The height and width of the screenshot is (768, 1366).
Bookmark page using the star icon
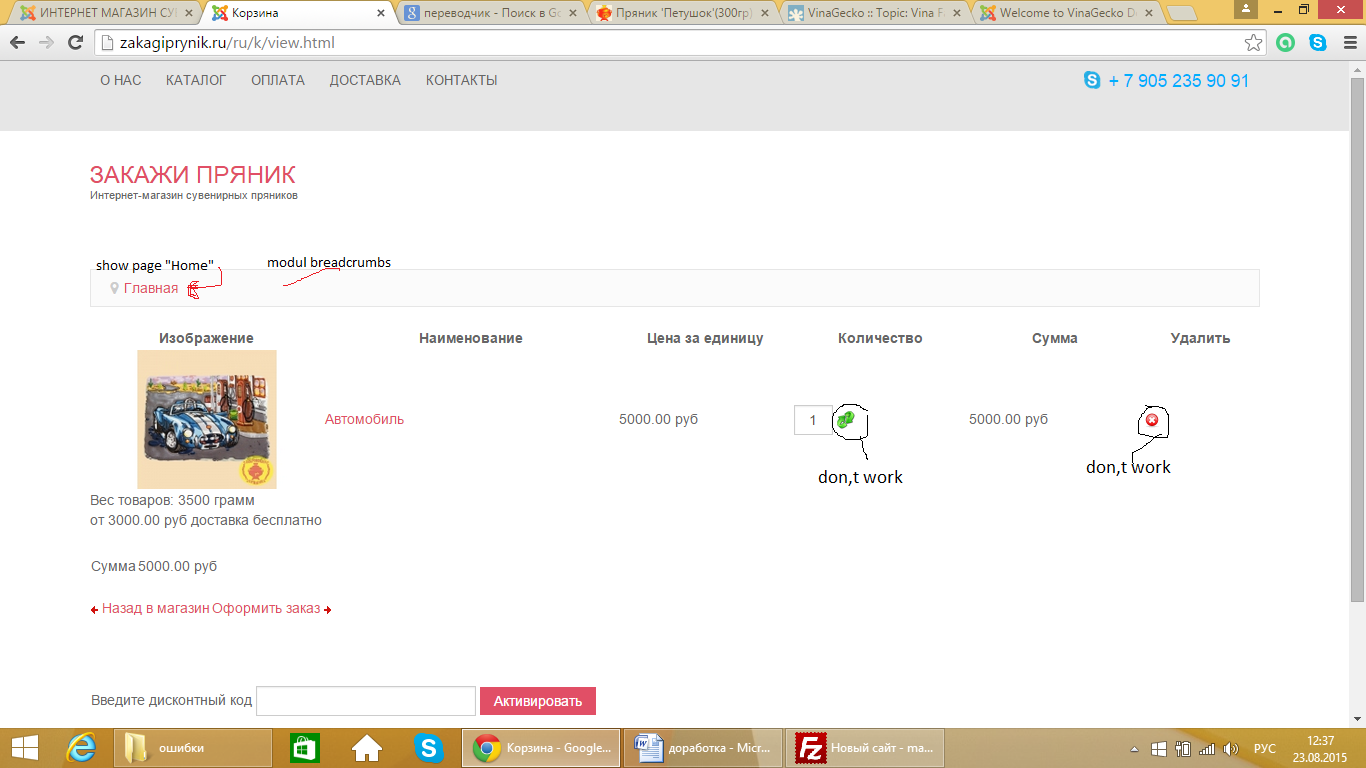coord(1253,43)
